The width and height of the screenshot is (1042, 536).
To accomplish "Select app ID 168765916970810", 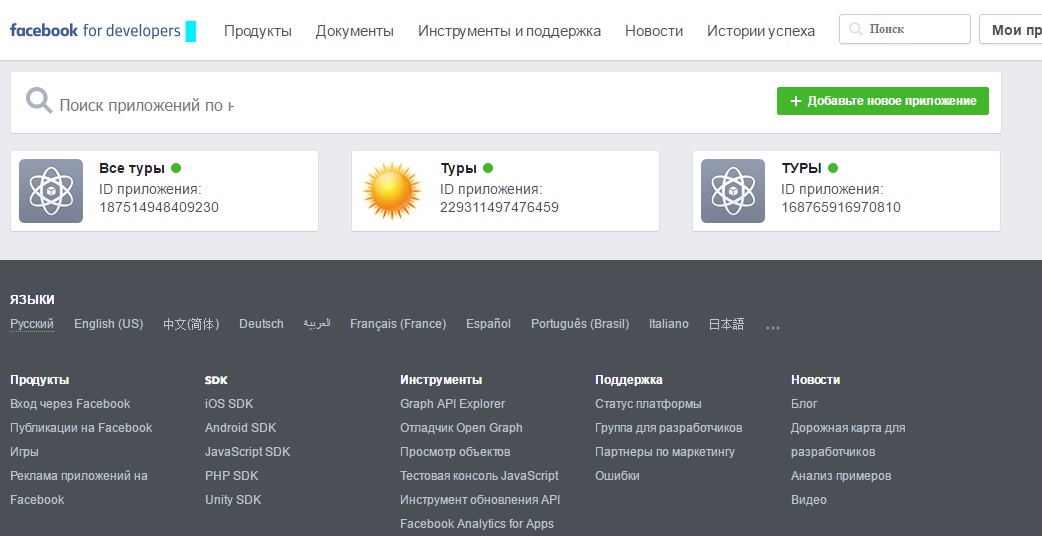I will pyautogui.click(x=841, y=207).
